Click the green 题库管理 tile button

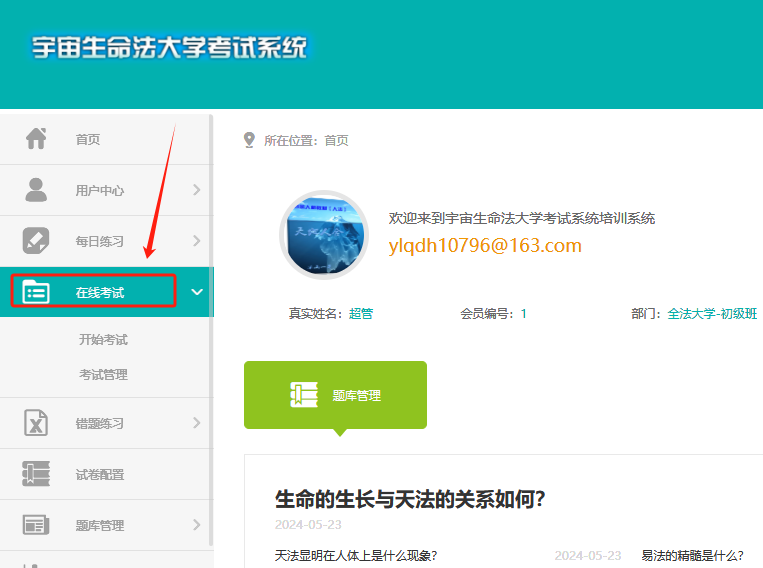335,395
